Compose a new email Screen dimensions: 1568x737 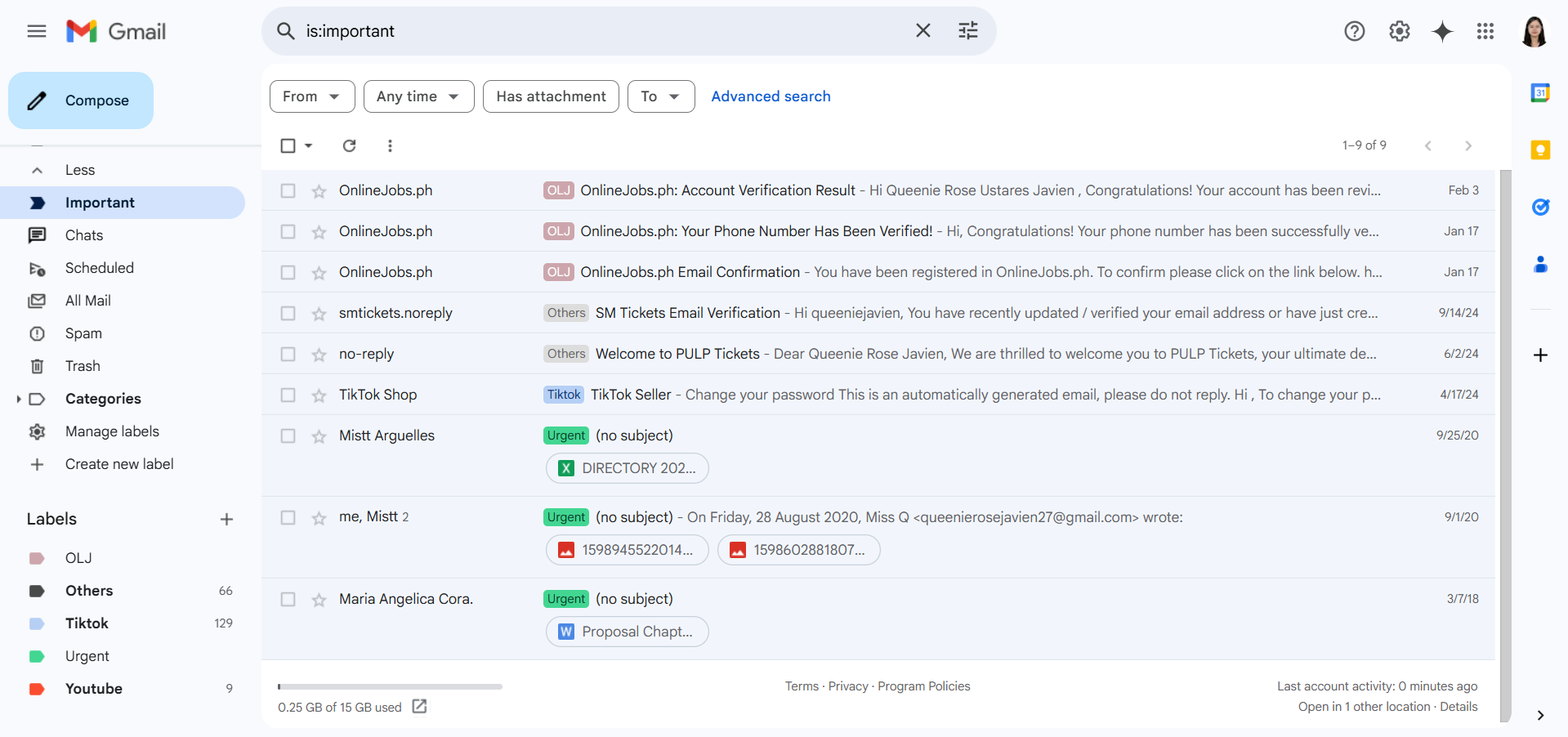click(x=81, y=100)
